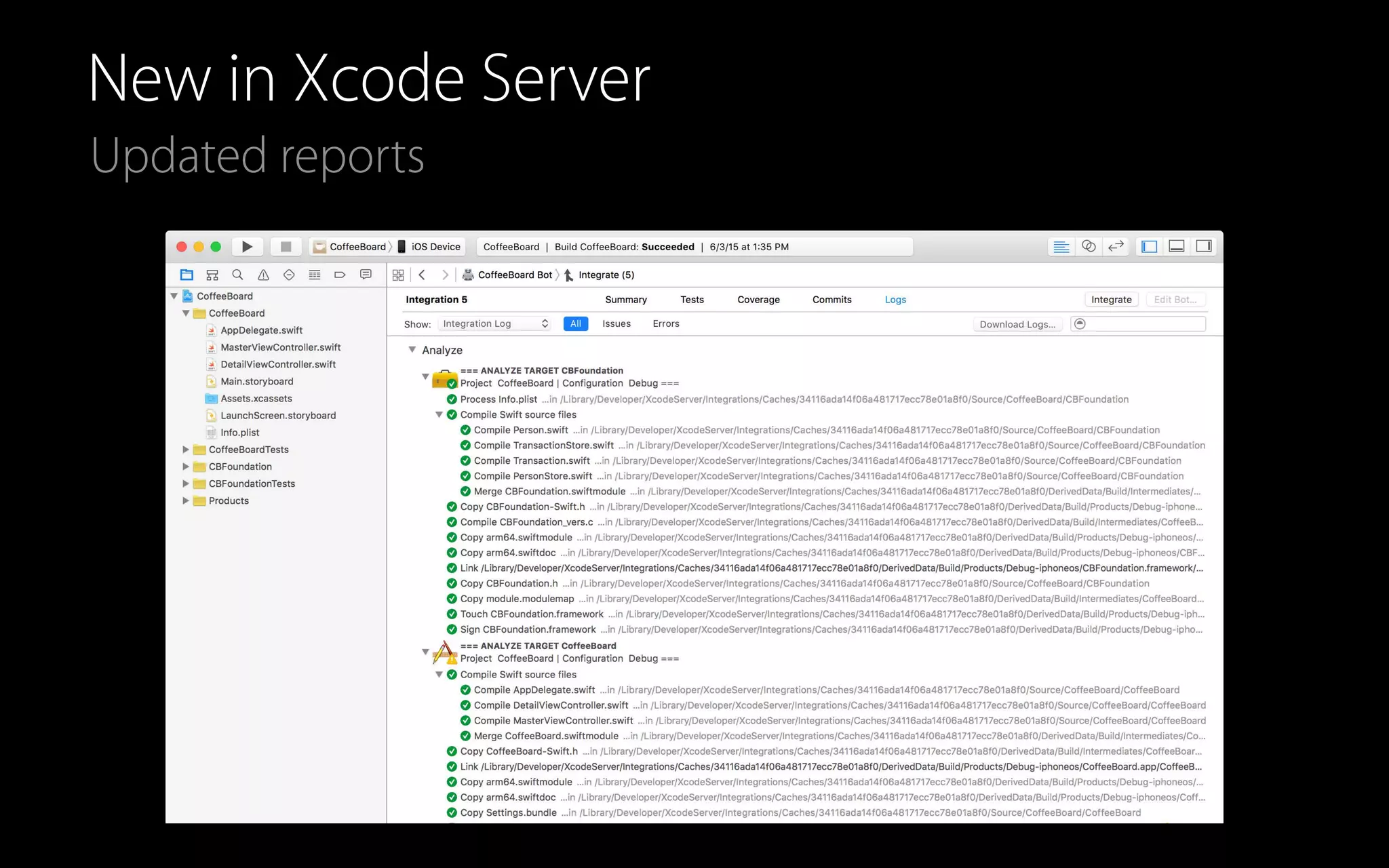Image resolution: width=1389 pixels, height=868 pixels.
Task: Focus the log filter search field
Action: pos(1138,324)
